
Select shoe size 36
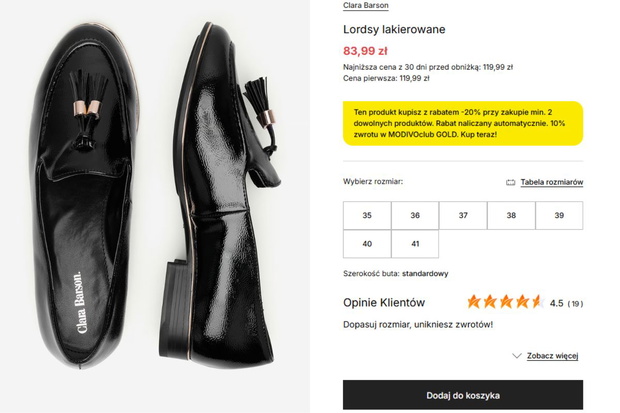415,216
